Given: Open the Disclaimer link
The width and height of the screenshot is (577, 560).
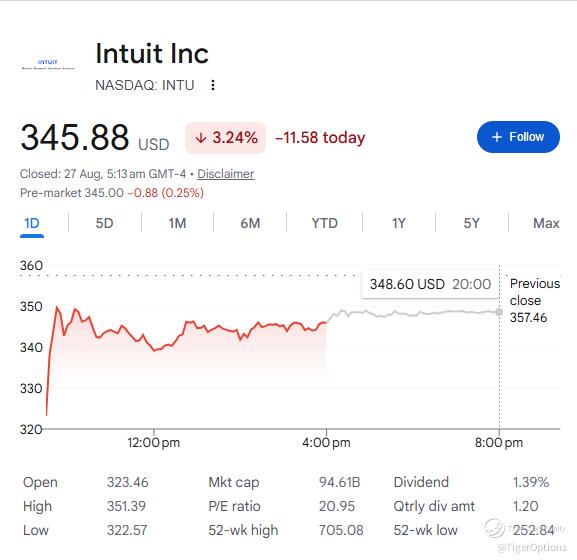Looking at the screenshot, I should [226, 174].
